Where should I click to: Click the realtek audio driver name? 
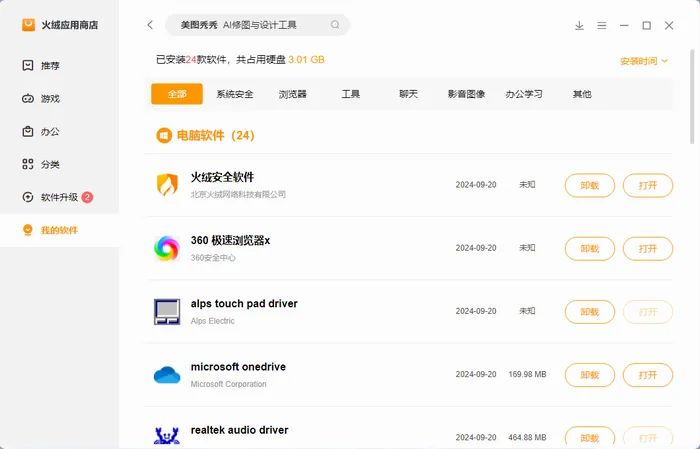(x=240, y=430)
